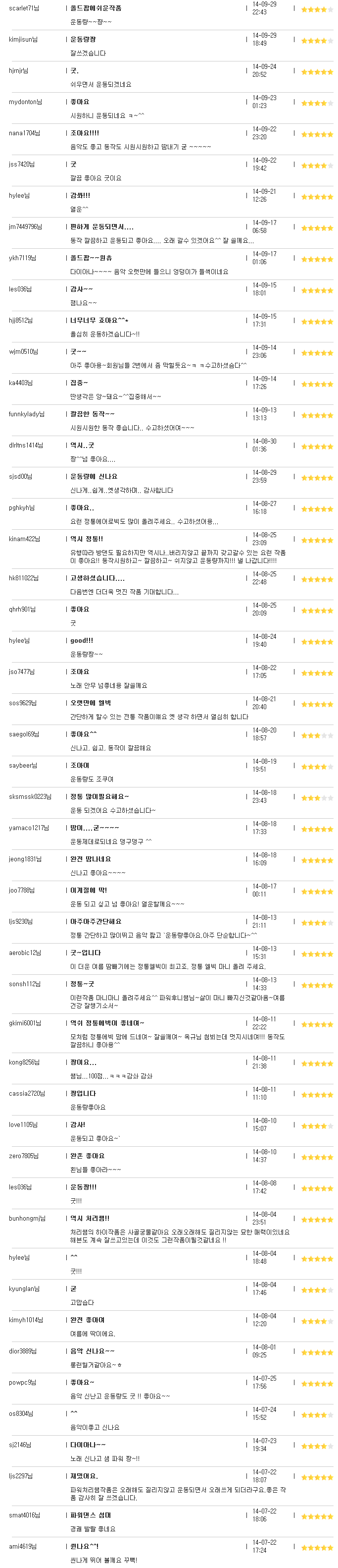Click the three-star rating on saegol69's review

click(x=317, y=735)
